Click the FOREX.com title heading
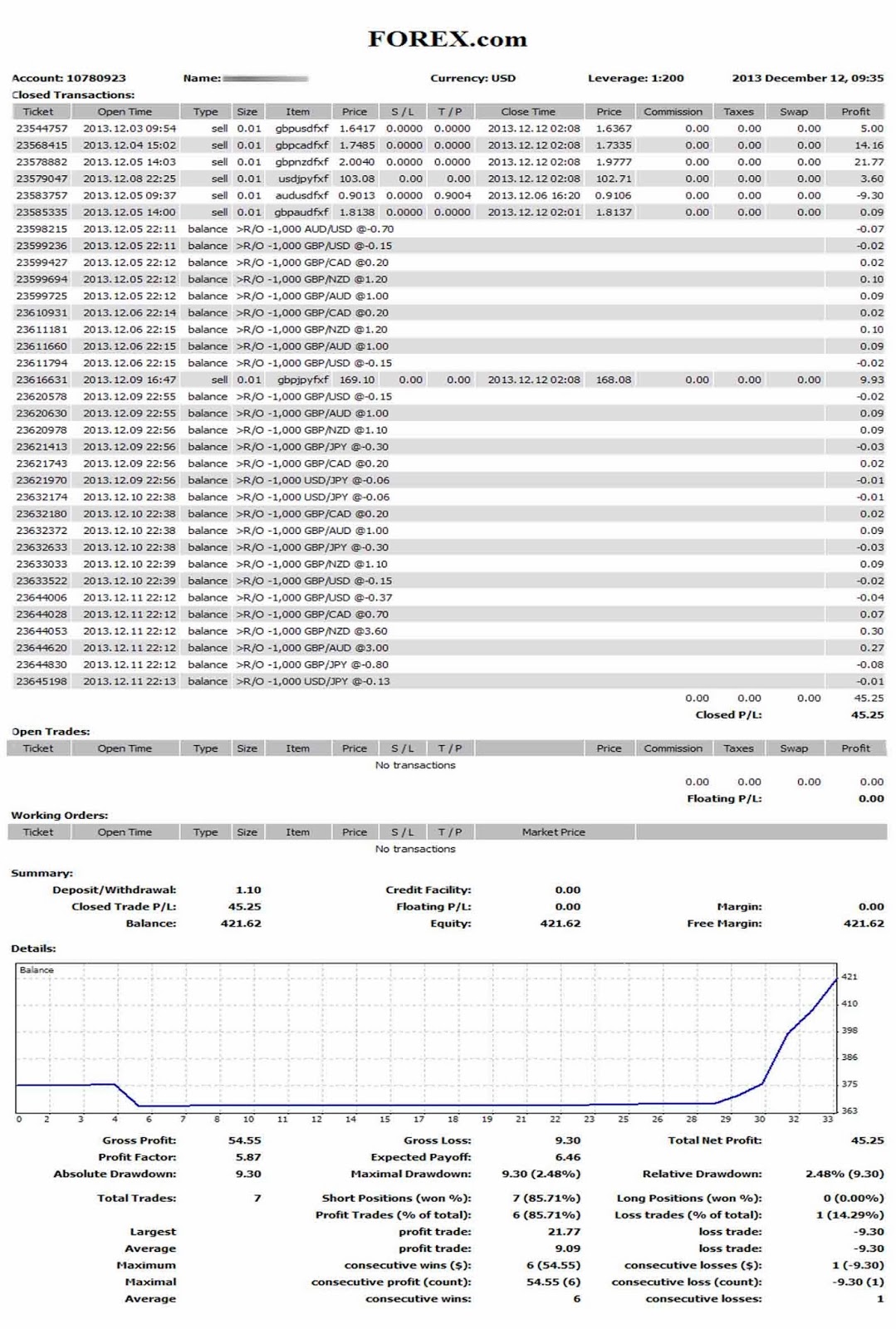Image resolution: width=896 pixels, height=1329 pixels. coord(447,39)
